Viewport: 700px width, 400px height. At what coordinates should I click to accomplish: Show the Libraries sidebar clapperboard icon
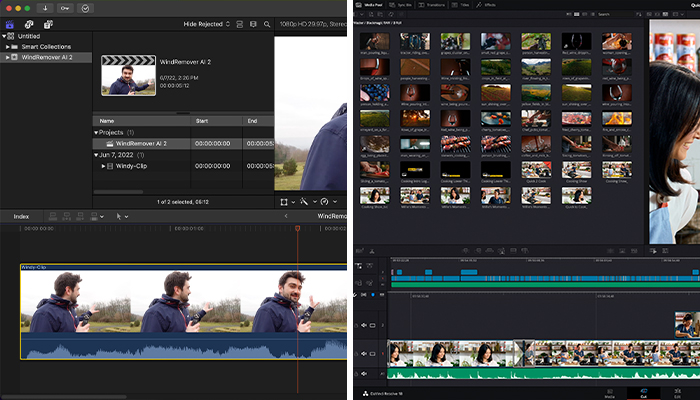coord(9,24)
